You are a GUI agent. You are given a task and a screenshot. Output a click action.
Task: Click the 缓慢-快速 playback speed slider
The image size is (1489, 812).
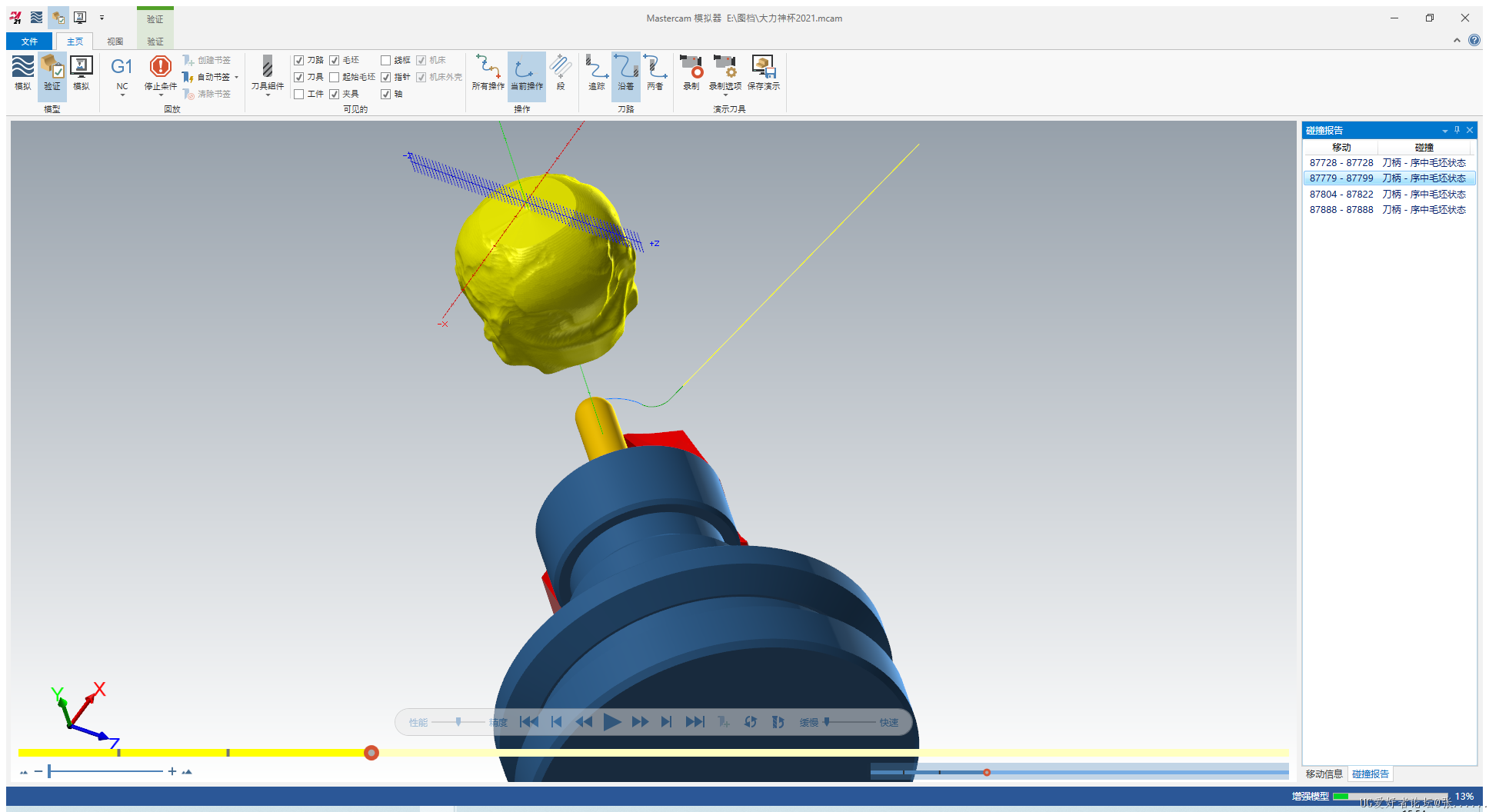pyautogui.click(x=848, y=722)
